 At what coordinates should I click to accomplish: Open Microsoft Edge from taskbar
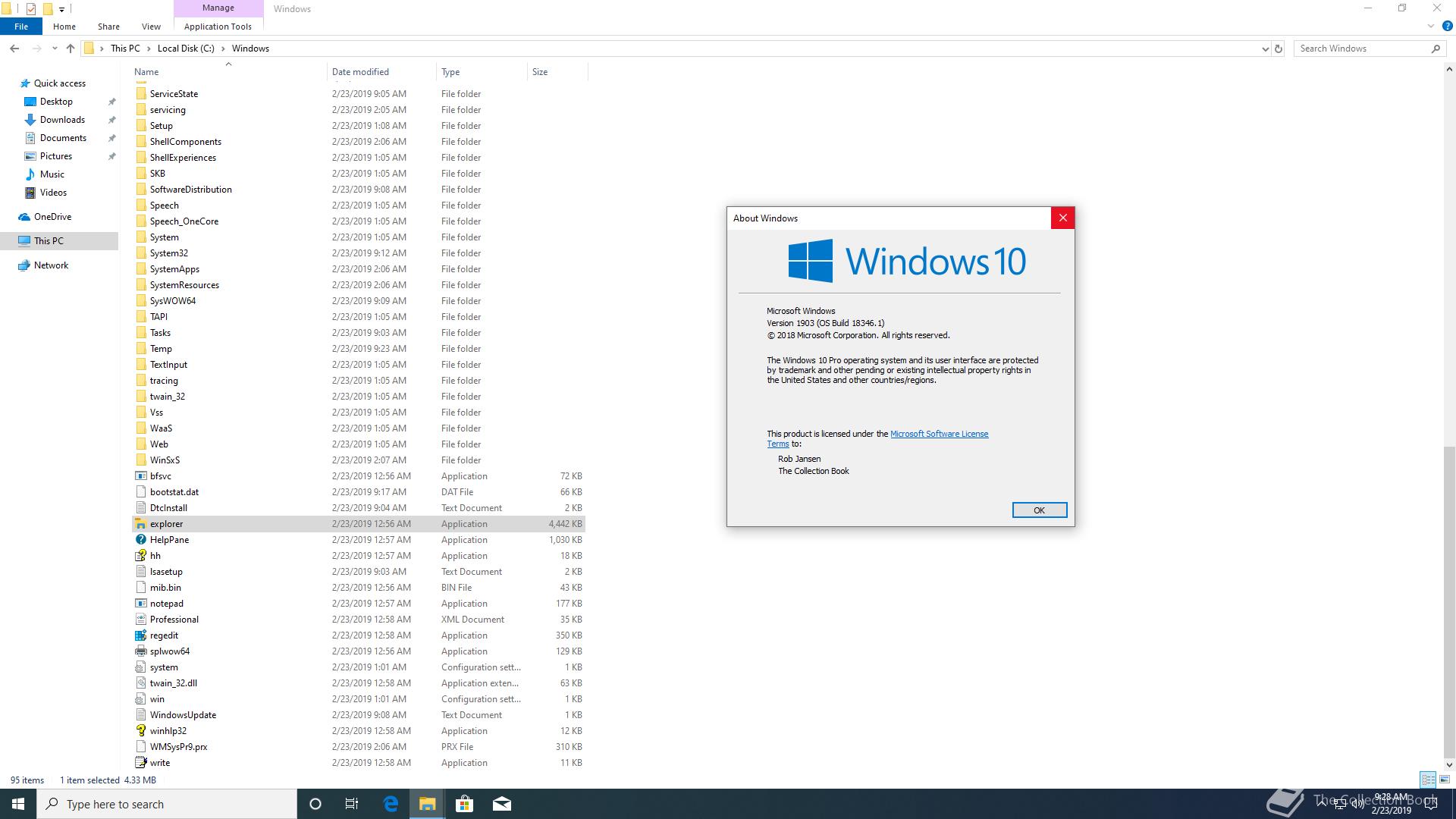391,804
